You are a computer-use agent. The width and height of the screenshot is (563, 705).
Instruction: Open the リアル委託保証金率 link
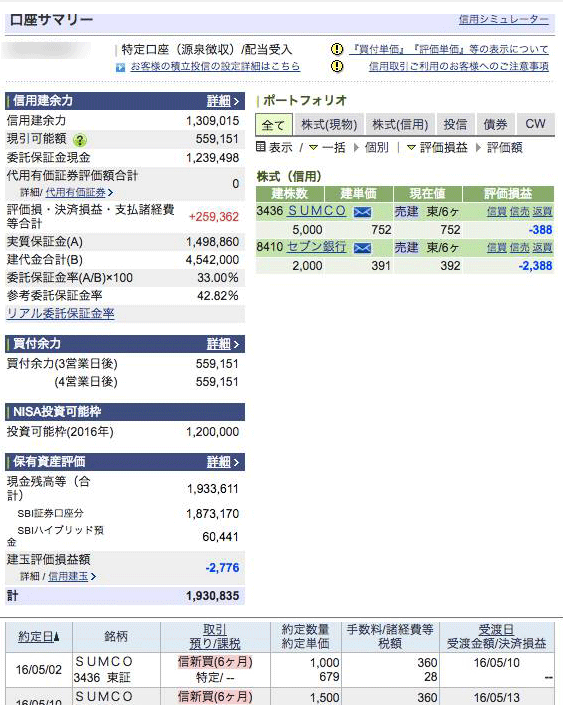pyautogui.click(x=60, y=313)
